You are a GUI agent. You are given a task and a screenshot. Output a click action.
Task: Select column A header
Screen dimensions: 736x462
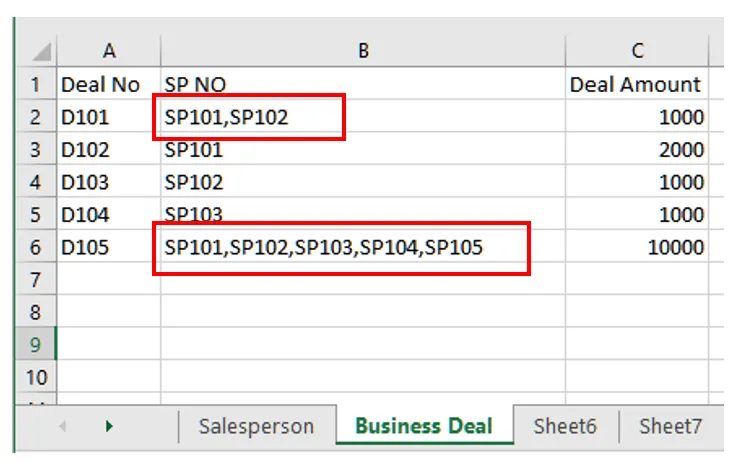(108, 51)
